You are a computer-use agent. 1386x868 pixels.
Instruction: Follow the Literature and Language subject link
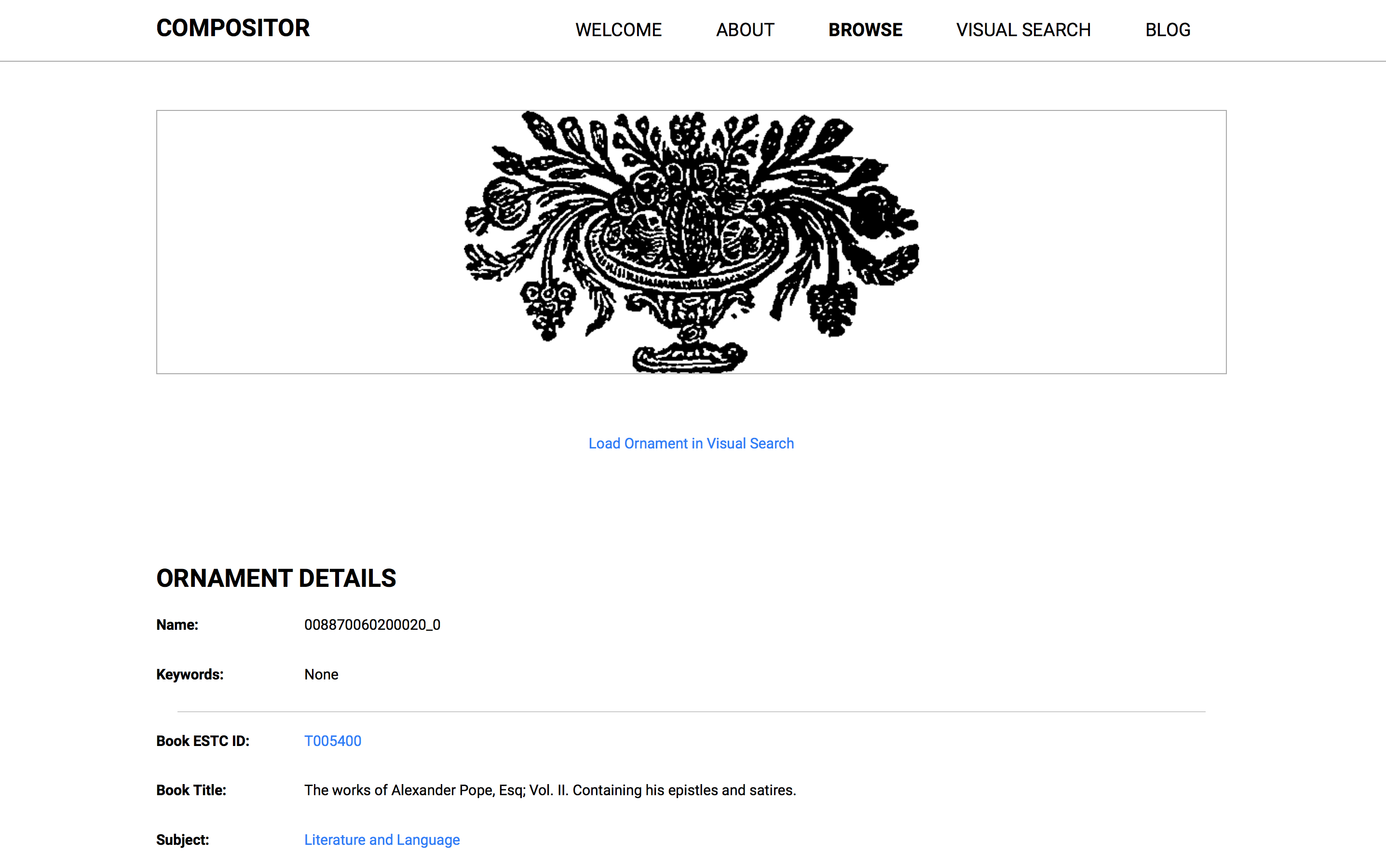pyautogui.click(x=382, y=839)
